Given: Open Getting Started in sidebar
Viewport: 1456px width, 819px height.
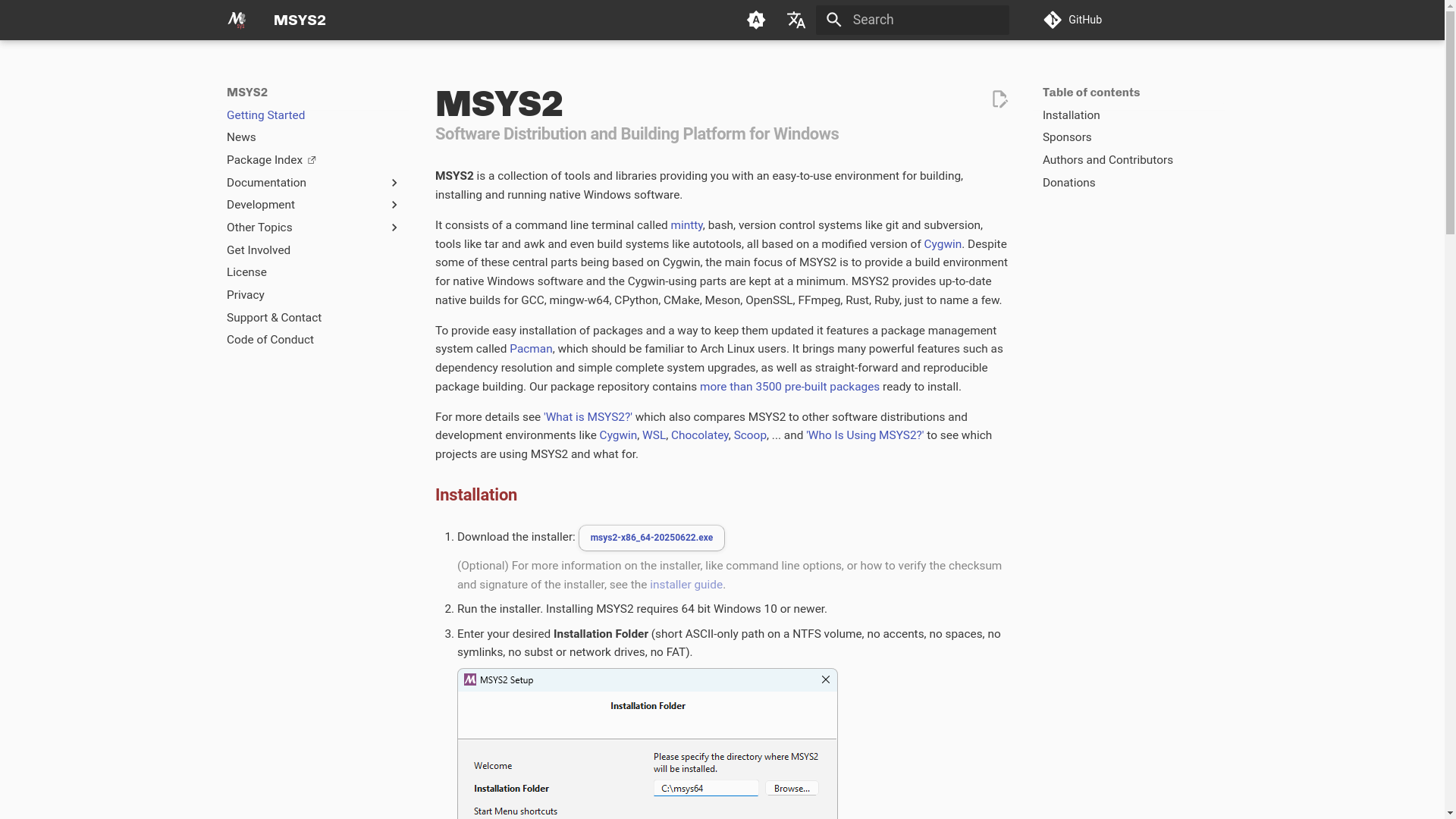Looking at the screenshot, I should [x=265, y=115].
